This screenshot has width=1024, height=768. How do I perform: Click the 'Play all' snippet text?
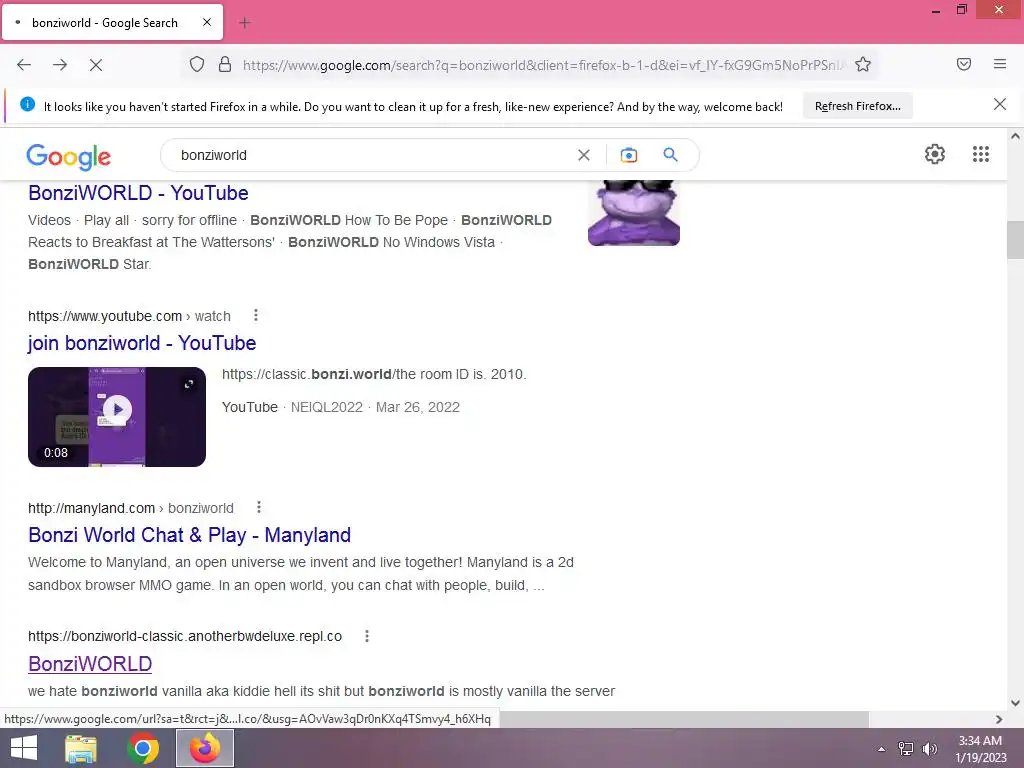click(106, 221)
